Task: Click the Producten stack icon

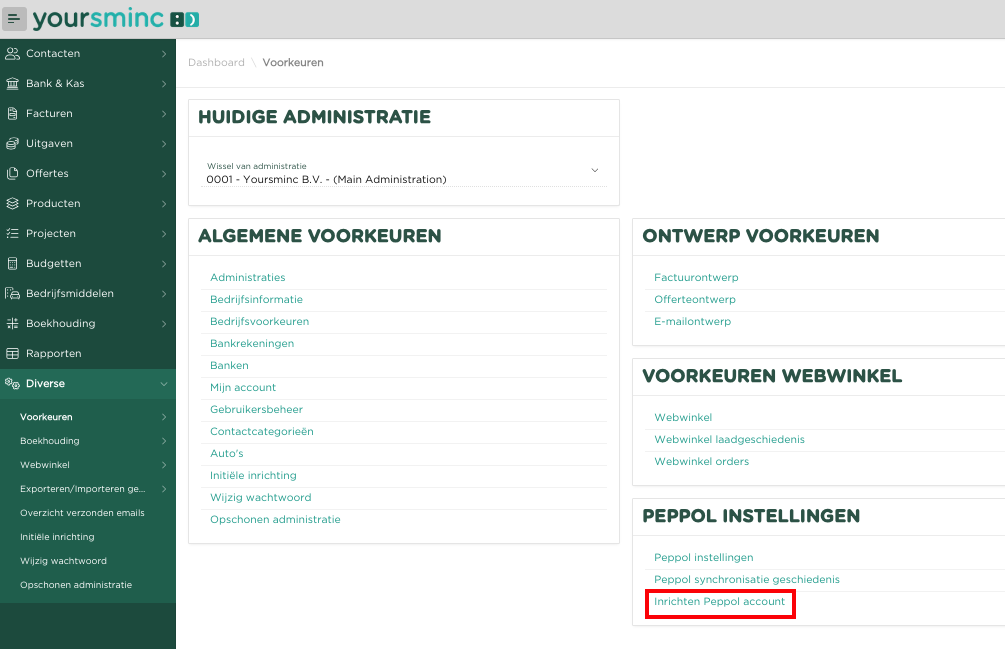Action: click(13, 203)
